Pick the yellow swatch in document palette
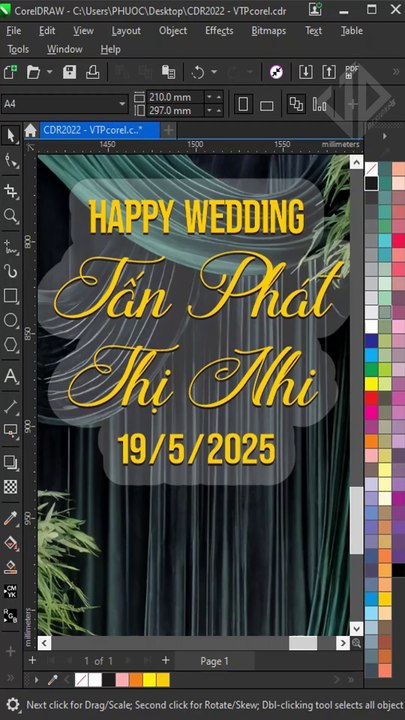The width and height of the screenshot is (405, 720). (149, 680)
